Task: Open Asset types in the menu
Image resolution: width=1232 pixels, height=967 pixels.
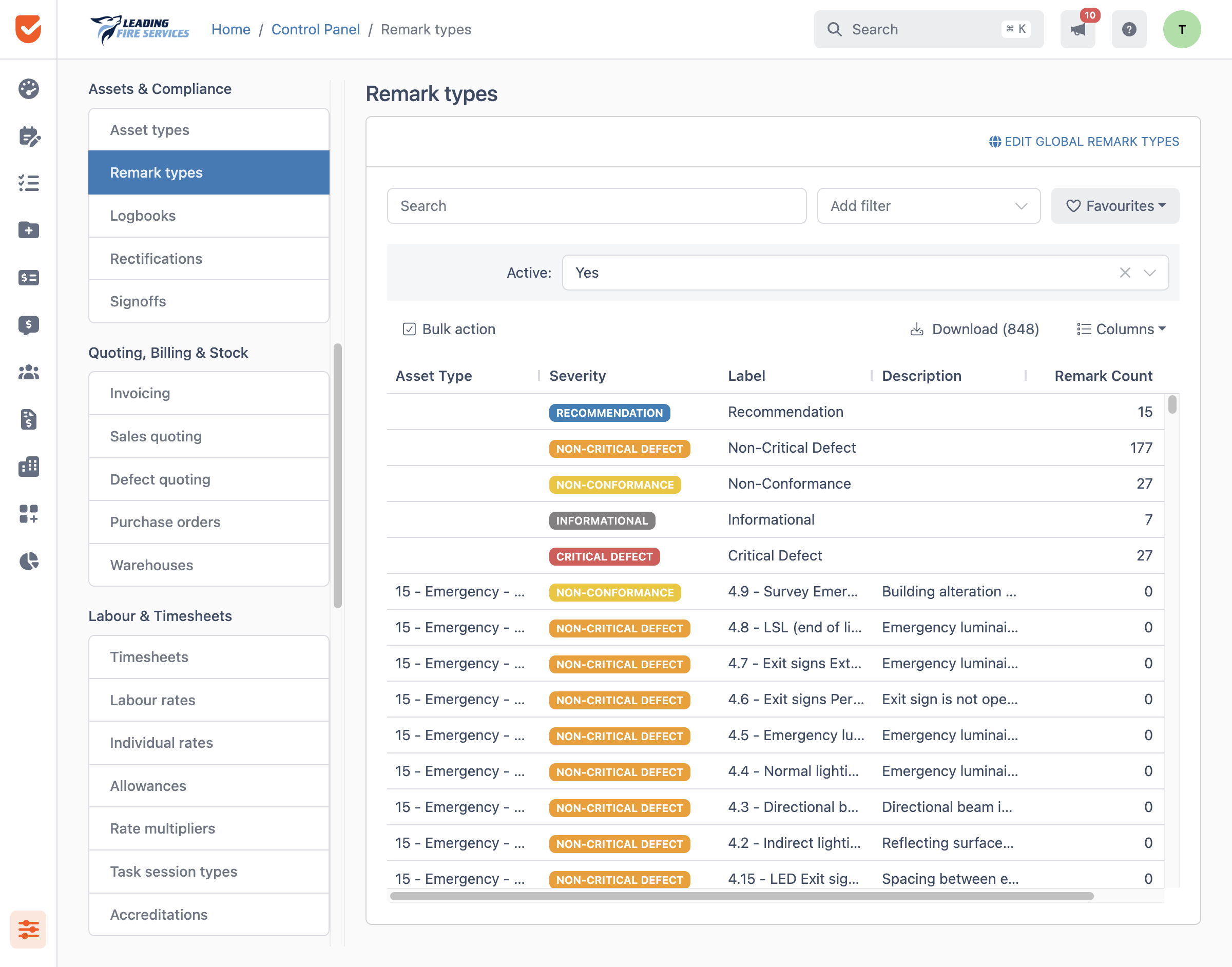Action: pos(209,130)
